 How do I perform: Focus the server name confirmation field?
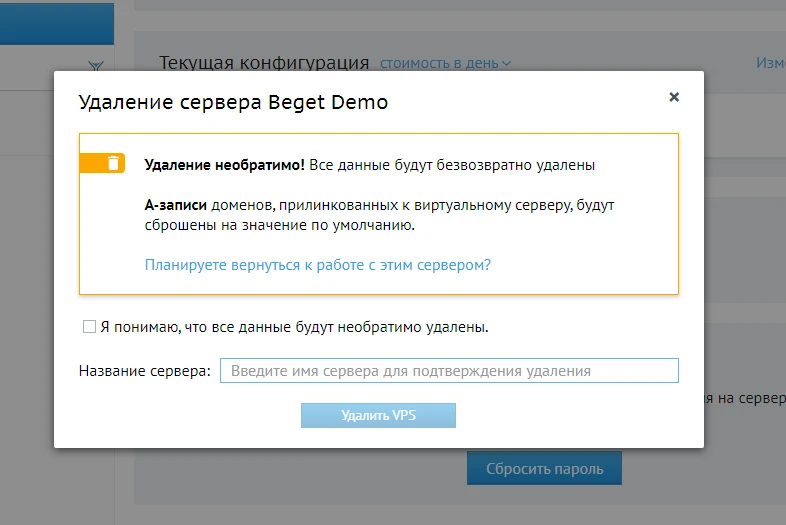coord(449,371)
